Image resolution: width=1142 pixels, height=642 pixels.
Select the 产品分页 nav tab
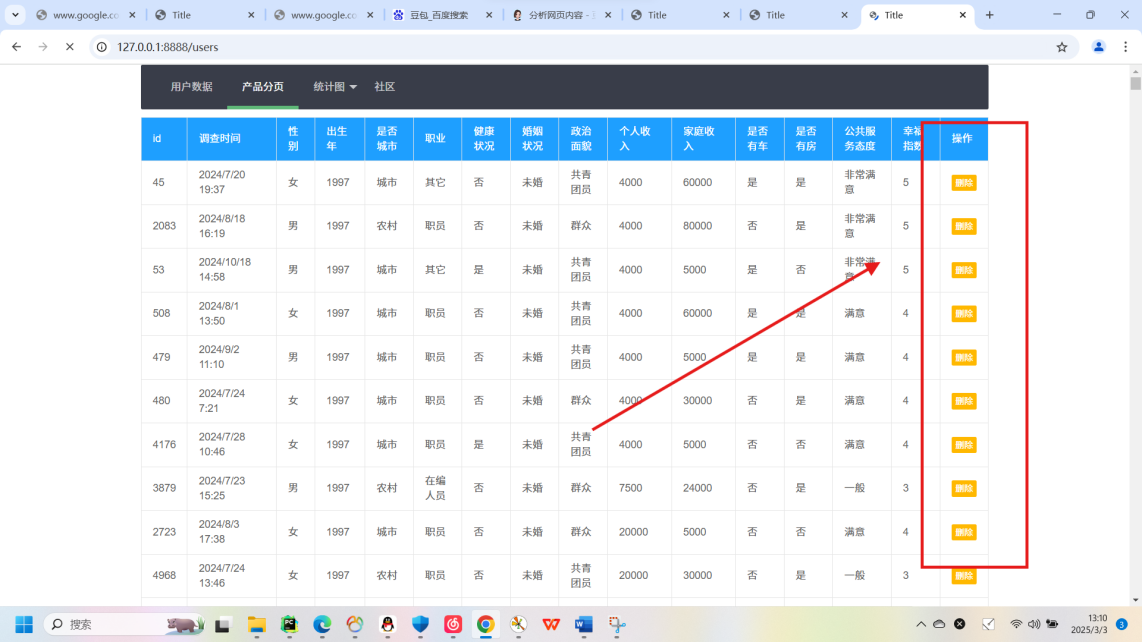[263, 87]
